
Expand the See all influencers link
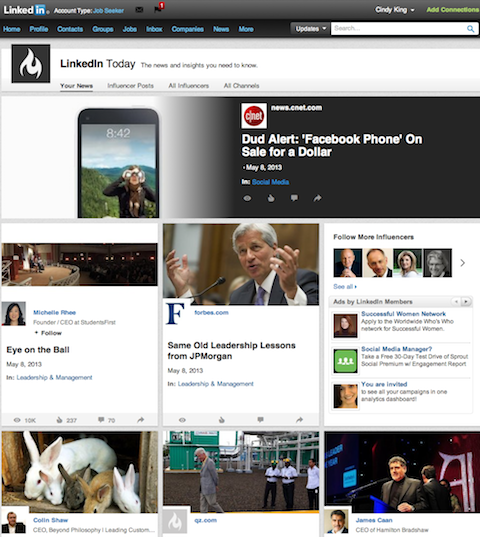[345, 287]
